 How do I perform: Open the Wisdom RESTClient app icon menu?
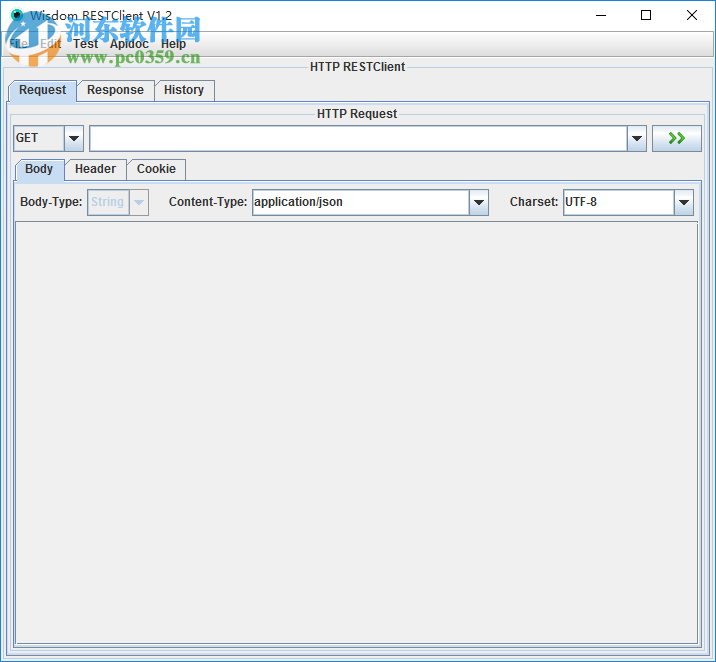(x=17, y=15)
